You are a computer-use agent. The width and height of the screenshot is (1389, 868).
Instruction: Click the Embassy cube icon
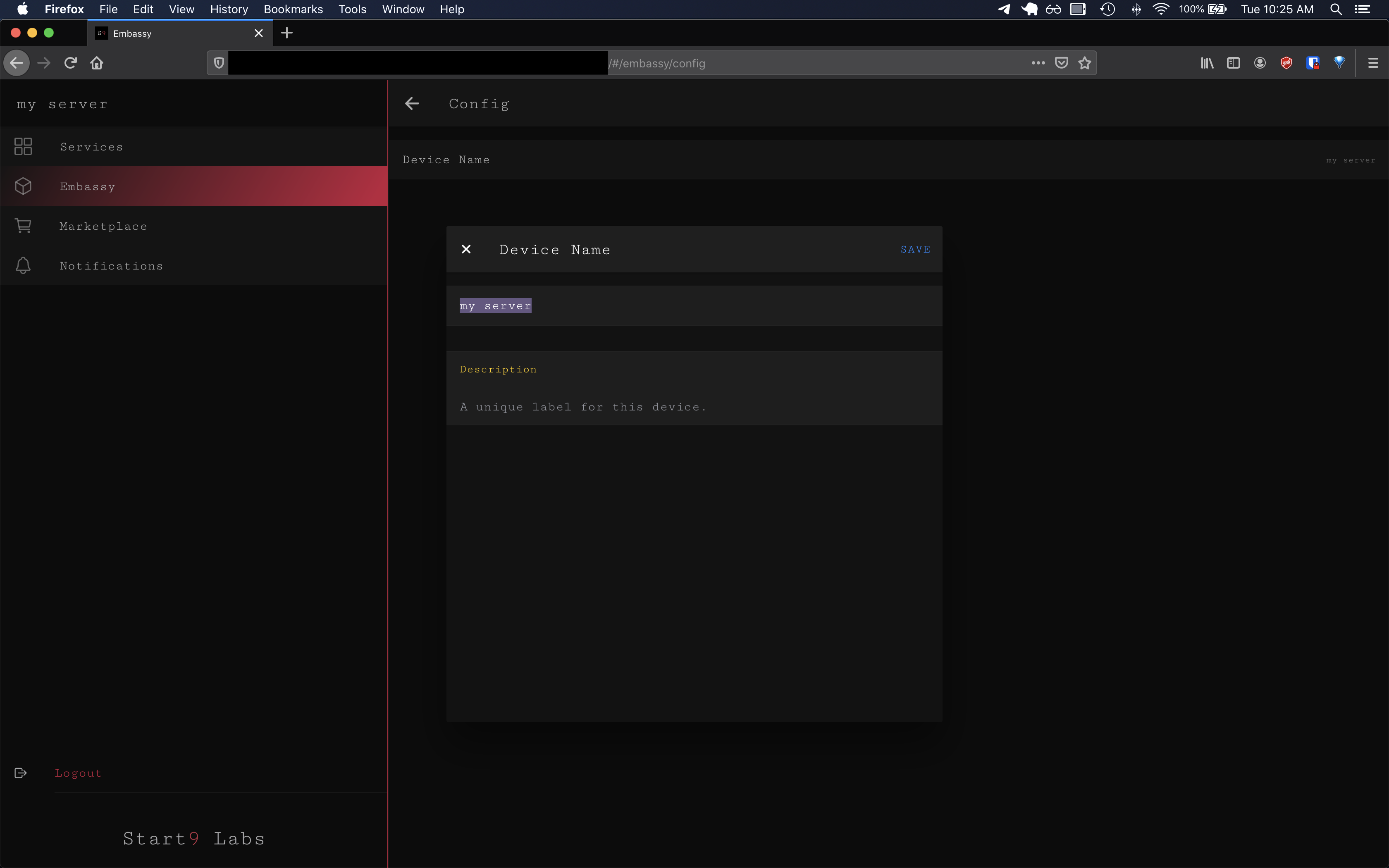coord(23,186)
